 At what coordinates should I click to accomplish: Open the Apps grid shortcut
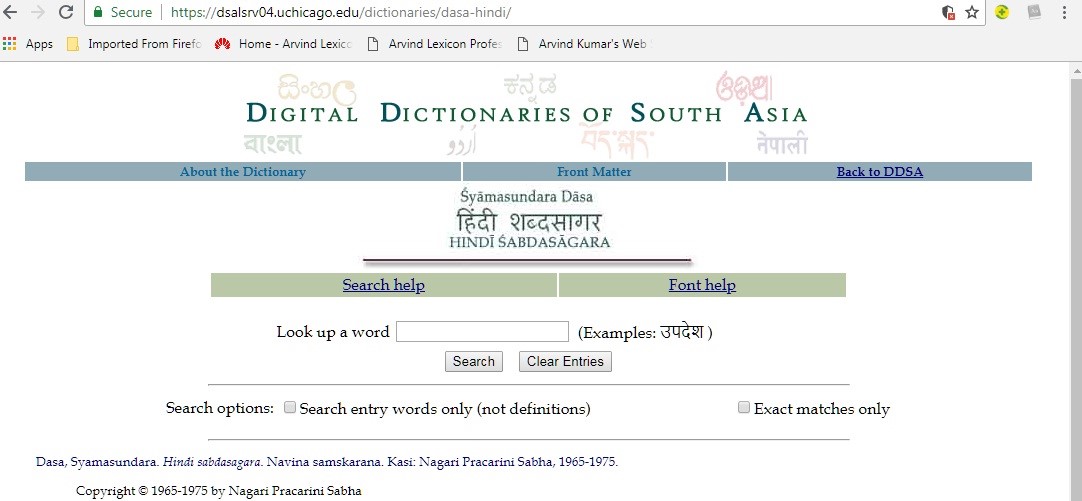28,44
